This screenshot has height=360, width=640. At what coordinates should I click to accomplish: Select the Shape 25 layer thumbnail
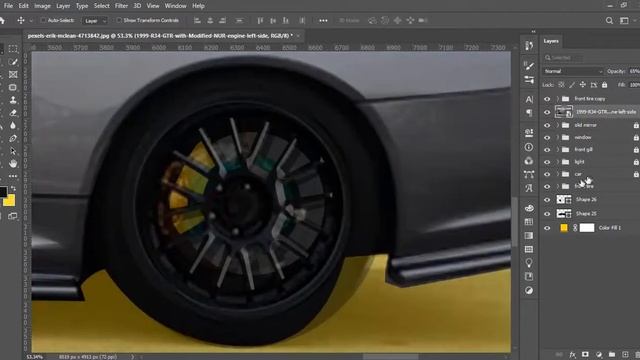564,213
